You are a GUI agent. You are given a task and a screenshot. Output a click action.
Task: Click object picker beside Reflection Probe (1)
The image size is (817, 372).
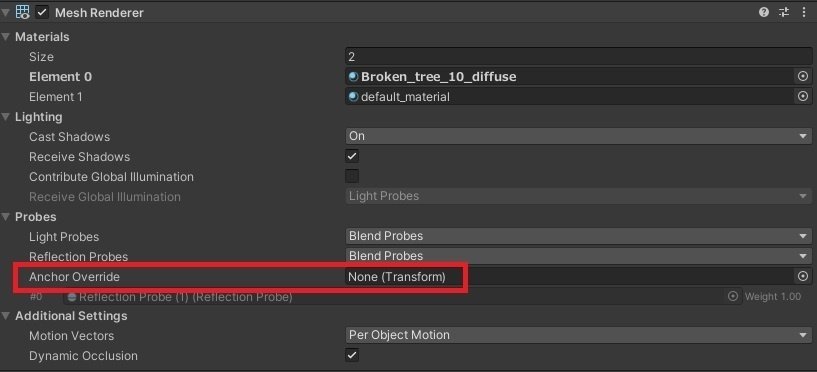[733, 296]
